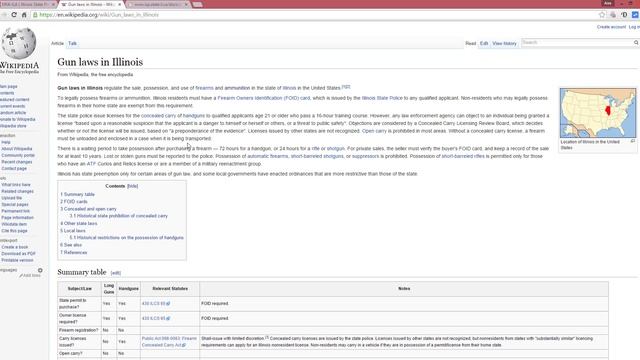Hide the Contents box
The width and height of the screenshot is (640, 360).
pos(133,186)
